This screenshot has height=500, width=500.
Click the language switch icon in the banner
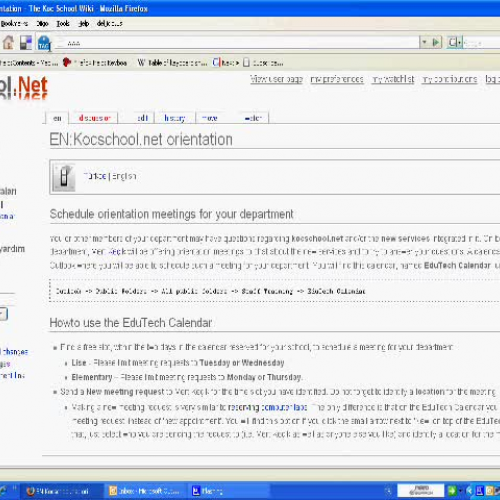(x=64, y=177)
